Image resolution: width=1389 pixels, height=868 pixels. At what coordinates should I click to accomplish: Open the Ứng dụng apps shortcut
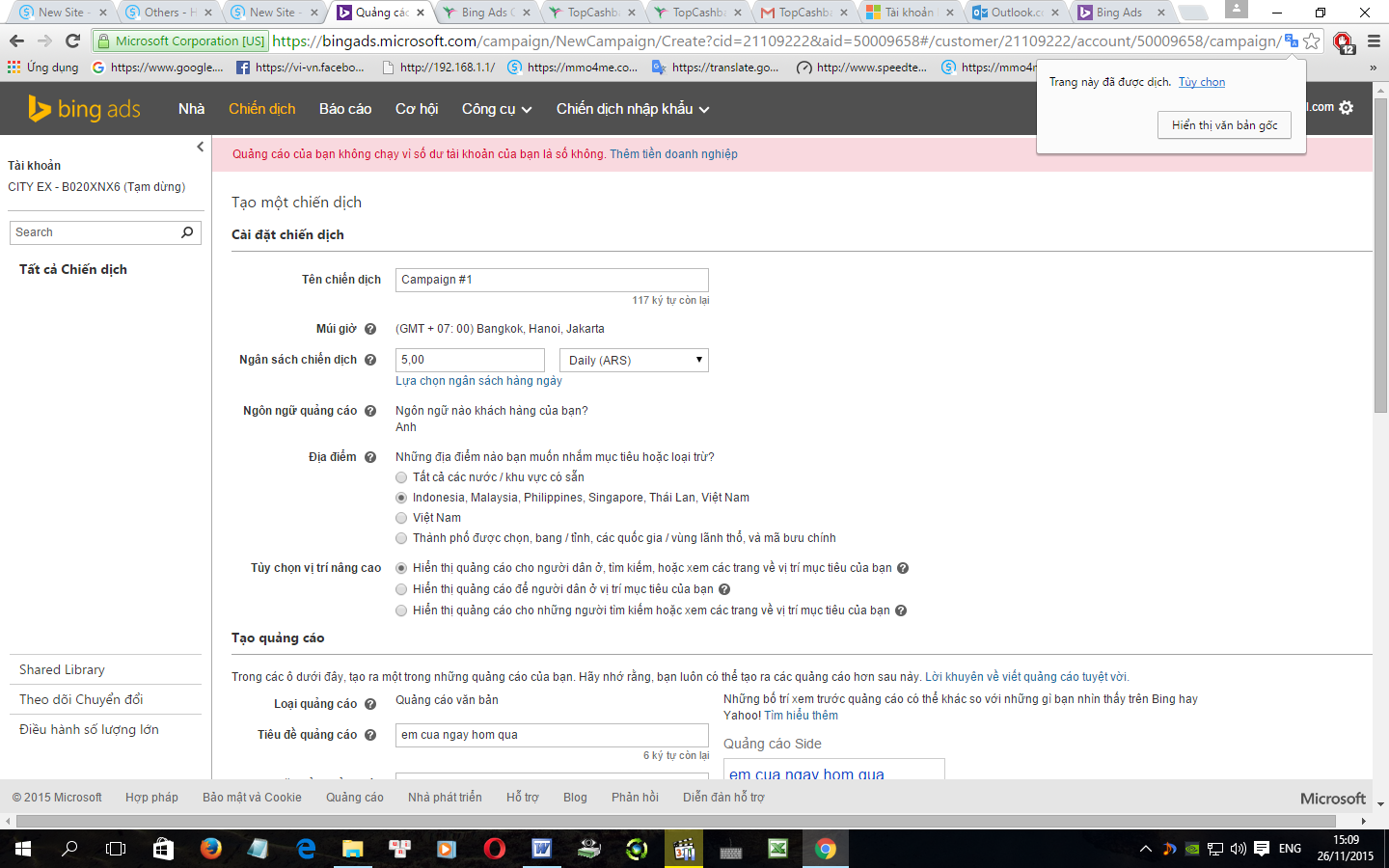point(42,68)
